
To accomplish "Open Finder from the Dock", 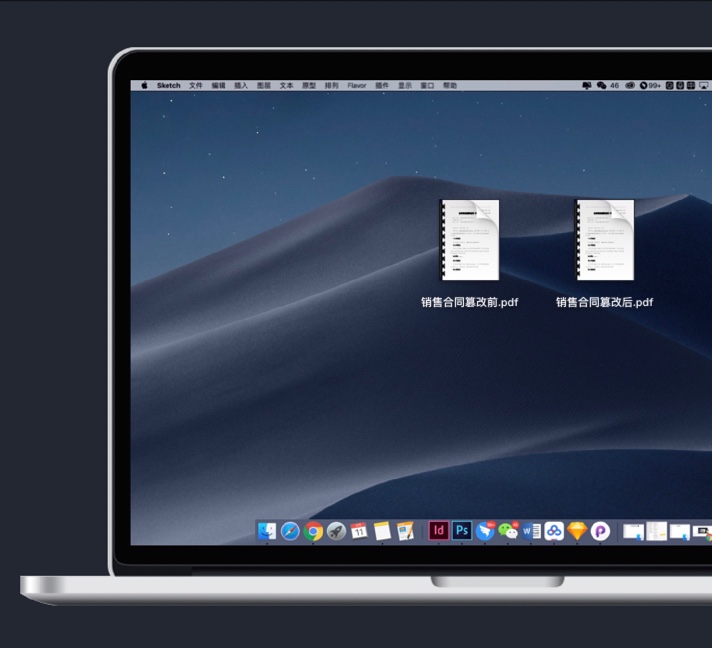I will coord(267,531).
